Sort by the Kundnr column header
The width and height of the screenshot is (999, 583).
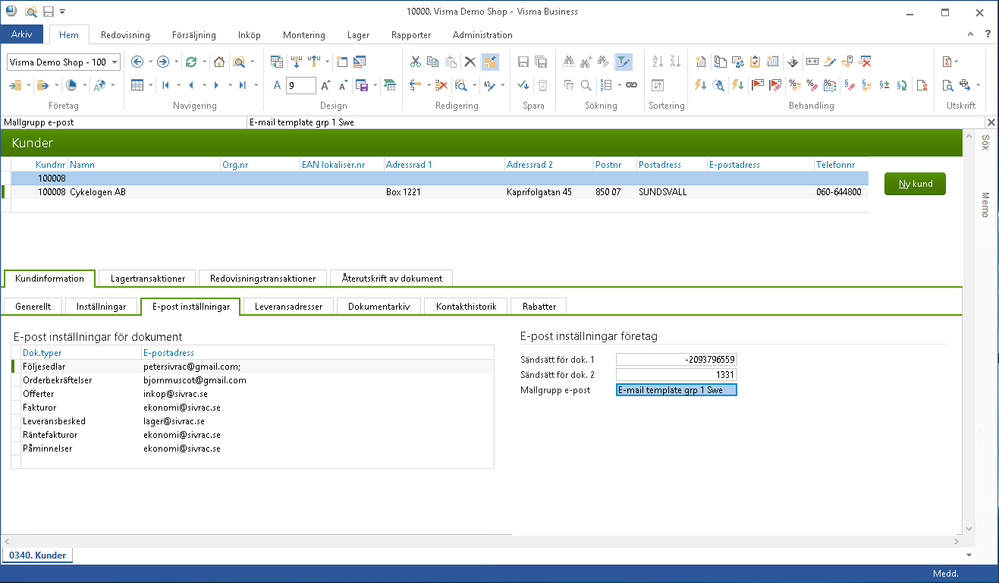(x=50, y=164)
